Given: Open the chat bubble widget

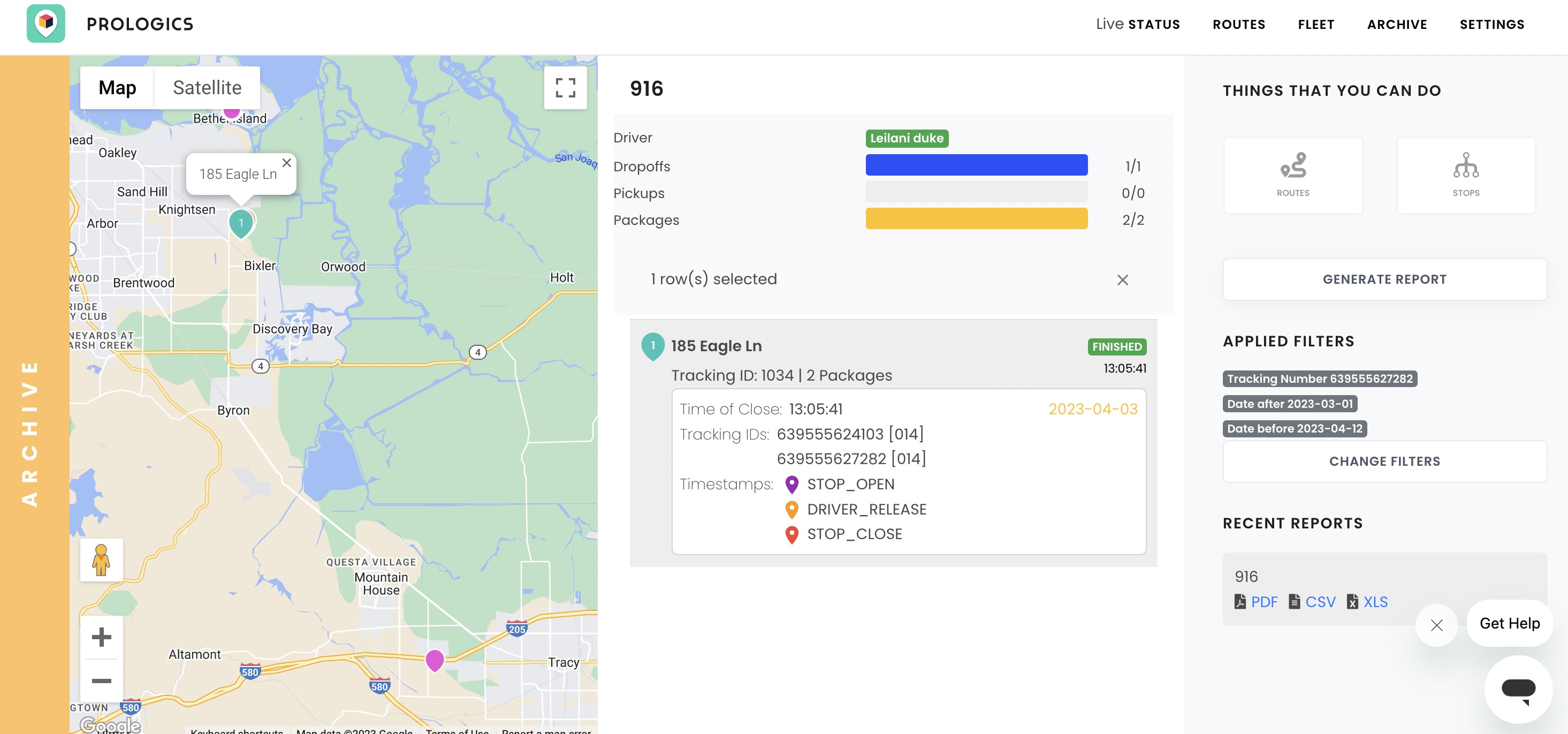Looking at the screenshot, I should (x=1518, y=689).
